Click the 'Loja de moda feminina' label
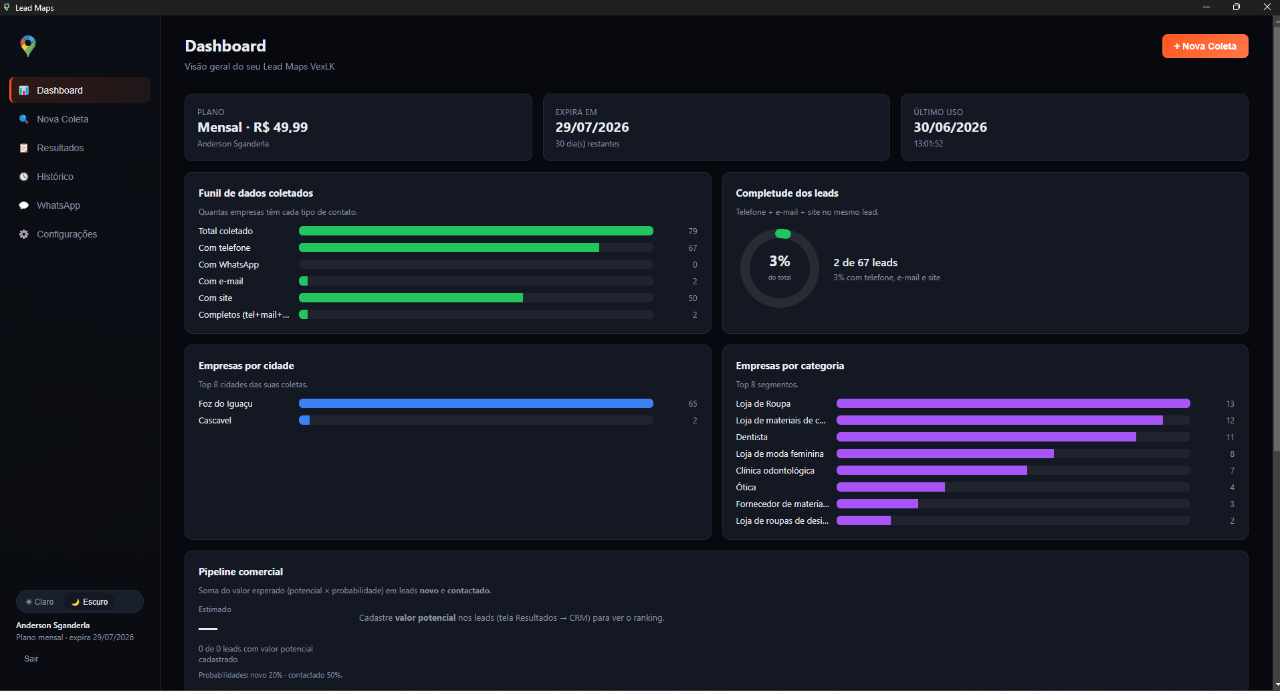Viewport: 1280px width, 691px height. [x=780, y=454]
